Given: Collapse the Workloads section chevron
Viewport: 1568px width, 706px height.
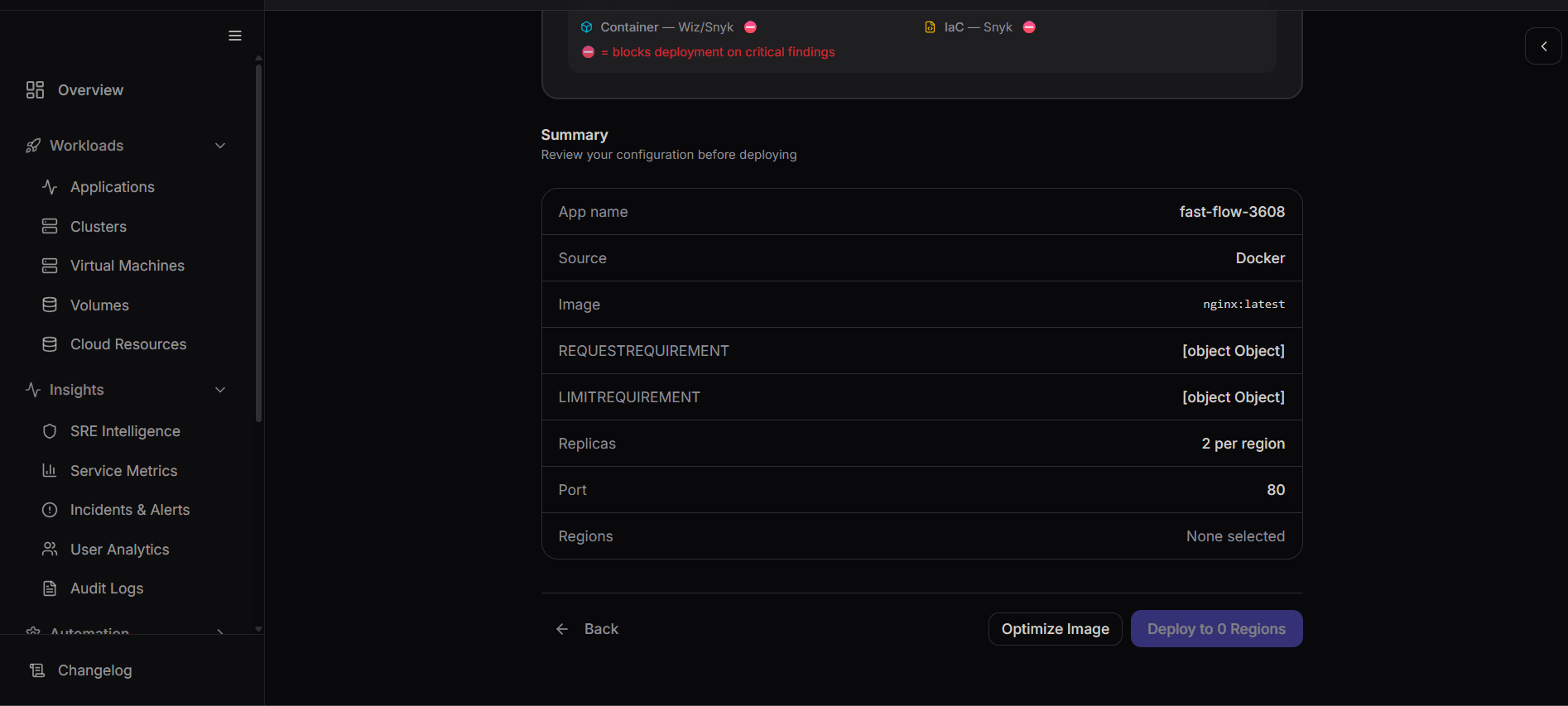Looking at the screenshot, I should 220,146.
